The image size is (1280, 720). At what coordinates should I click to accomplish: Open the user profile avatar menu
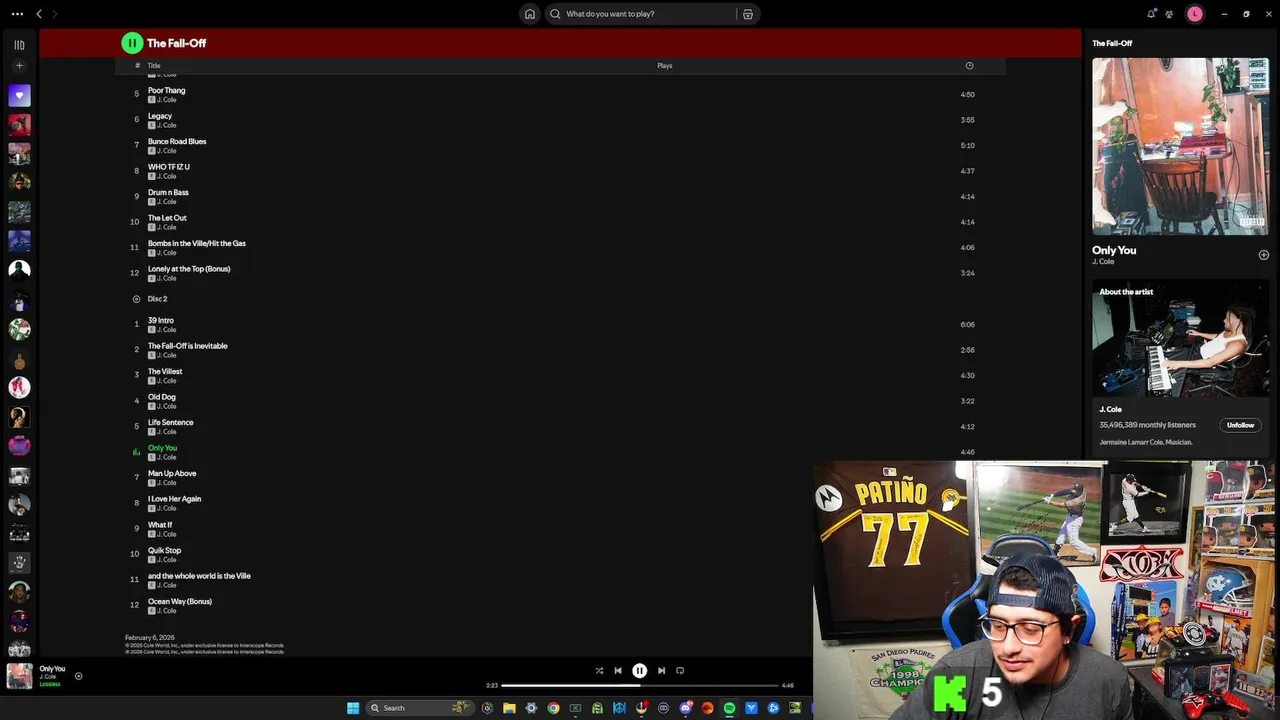1195,14
